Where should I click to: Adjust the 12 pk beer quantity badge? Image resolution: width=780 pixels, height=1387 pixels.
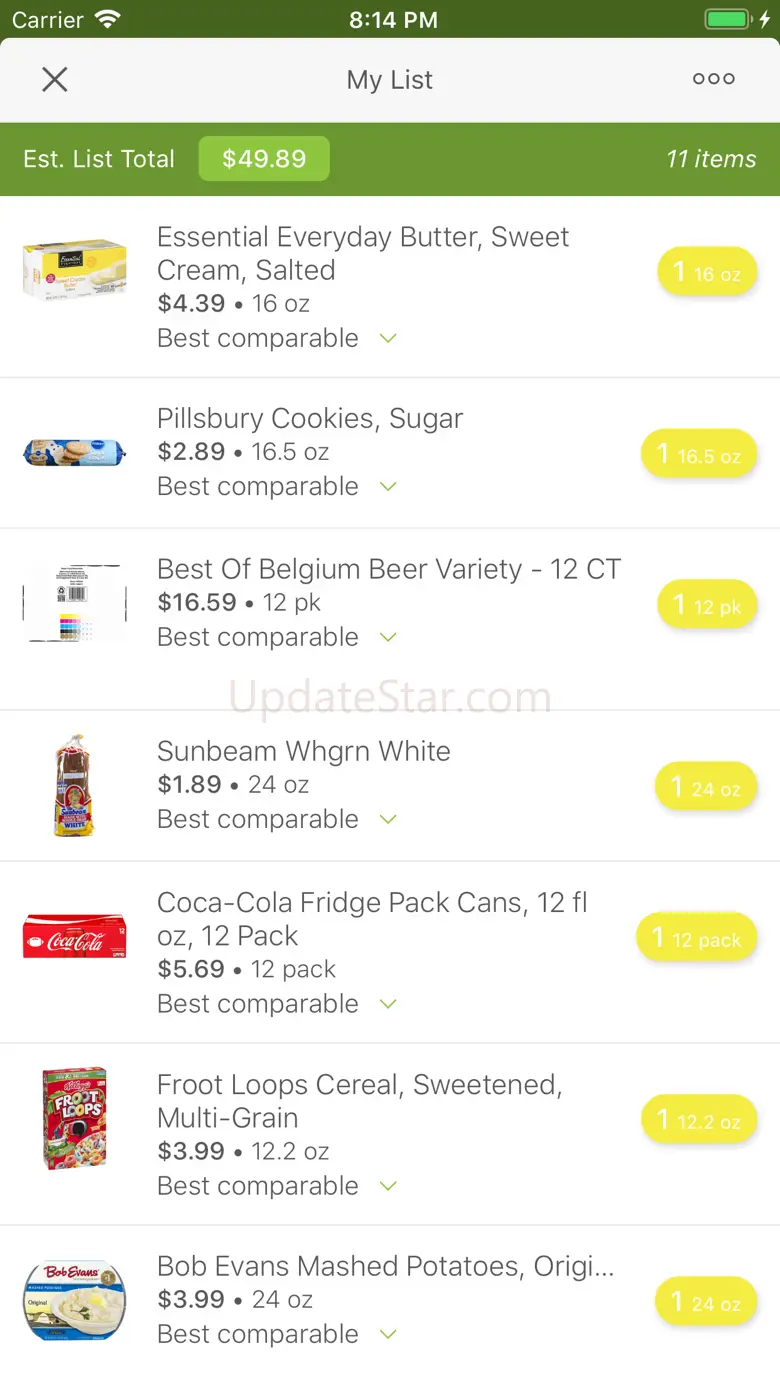point(707,605)
